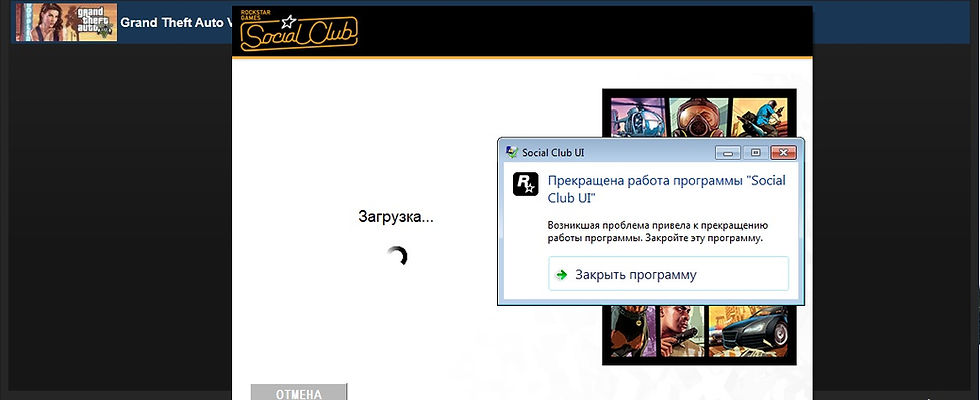This screenshot has width=980, height=400.
Task: Click the Social Club UI dialog title text
Action: coord(553,152)
